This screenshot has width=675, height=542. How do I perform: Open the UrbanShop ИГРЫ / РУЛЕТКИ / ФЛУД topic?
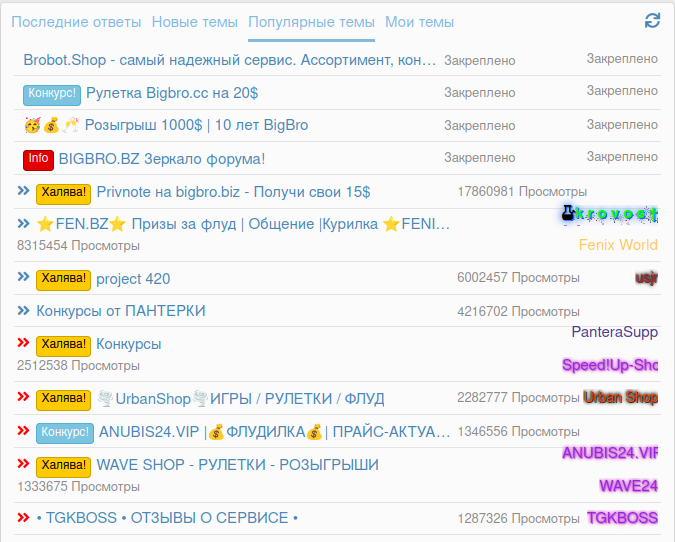click(241, 399)
